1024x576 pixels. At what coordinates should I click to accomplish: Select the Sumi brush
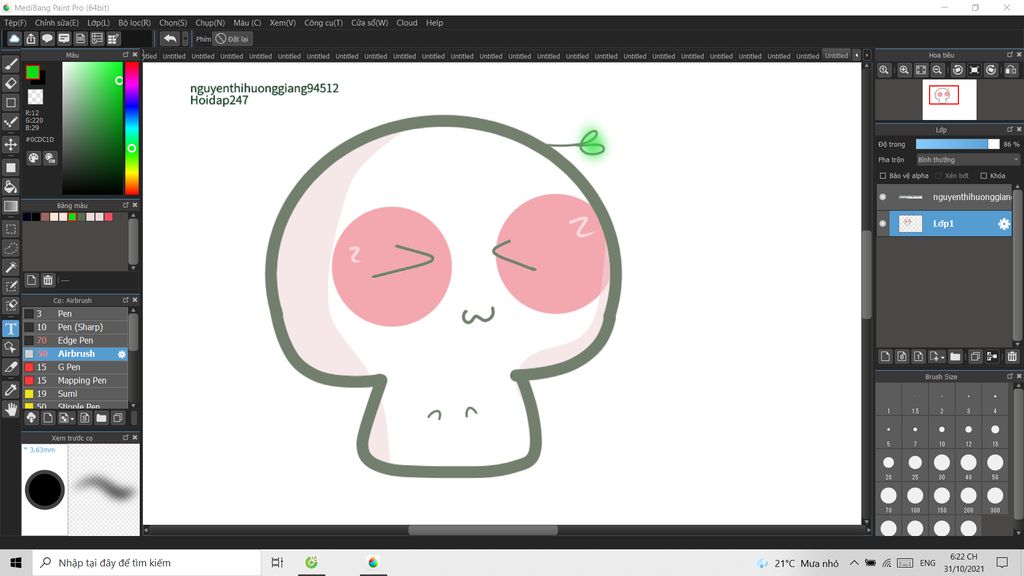76,394
